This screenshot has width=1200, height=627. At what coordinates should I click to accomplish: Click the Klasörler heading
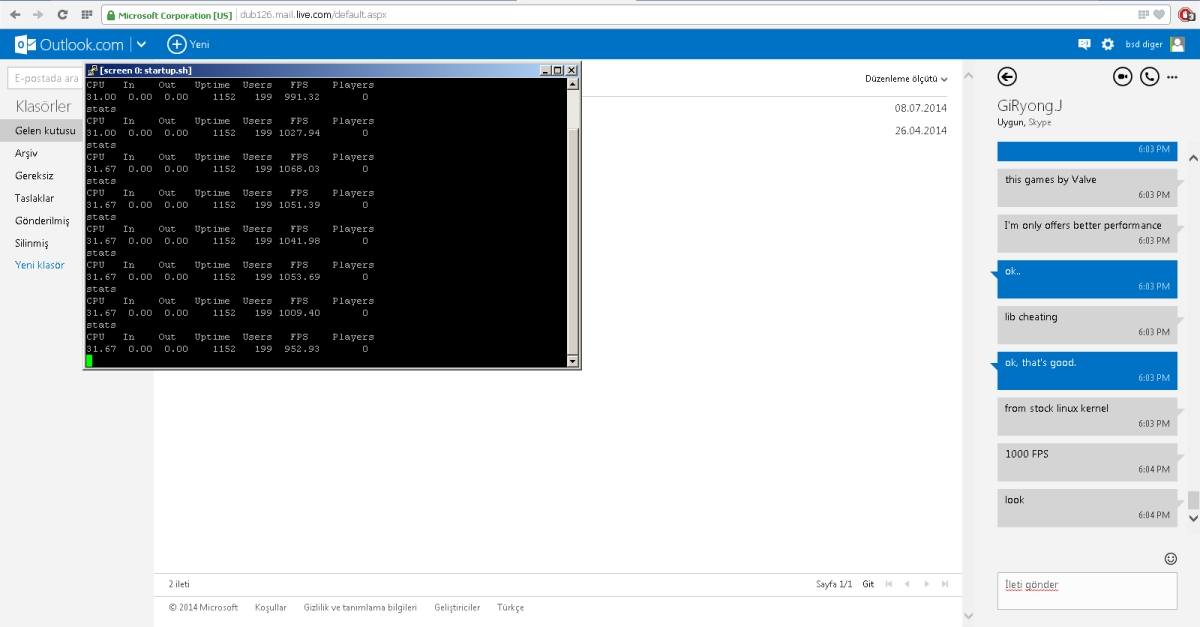(x=43, y=106)
